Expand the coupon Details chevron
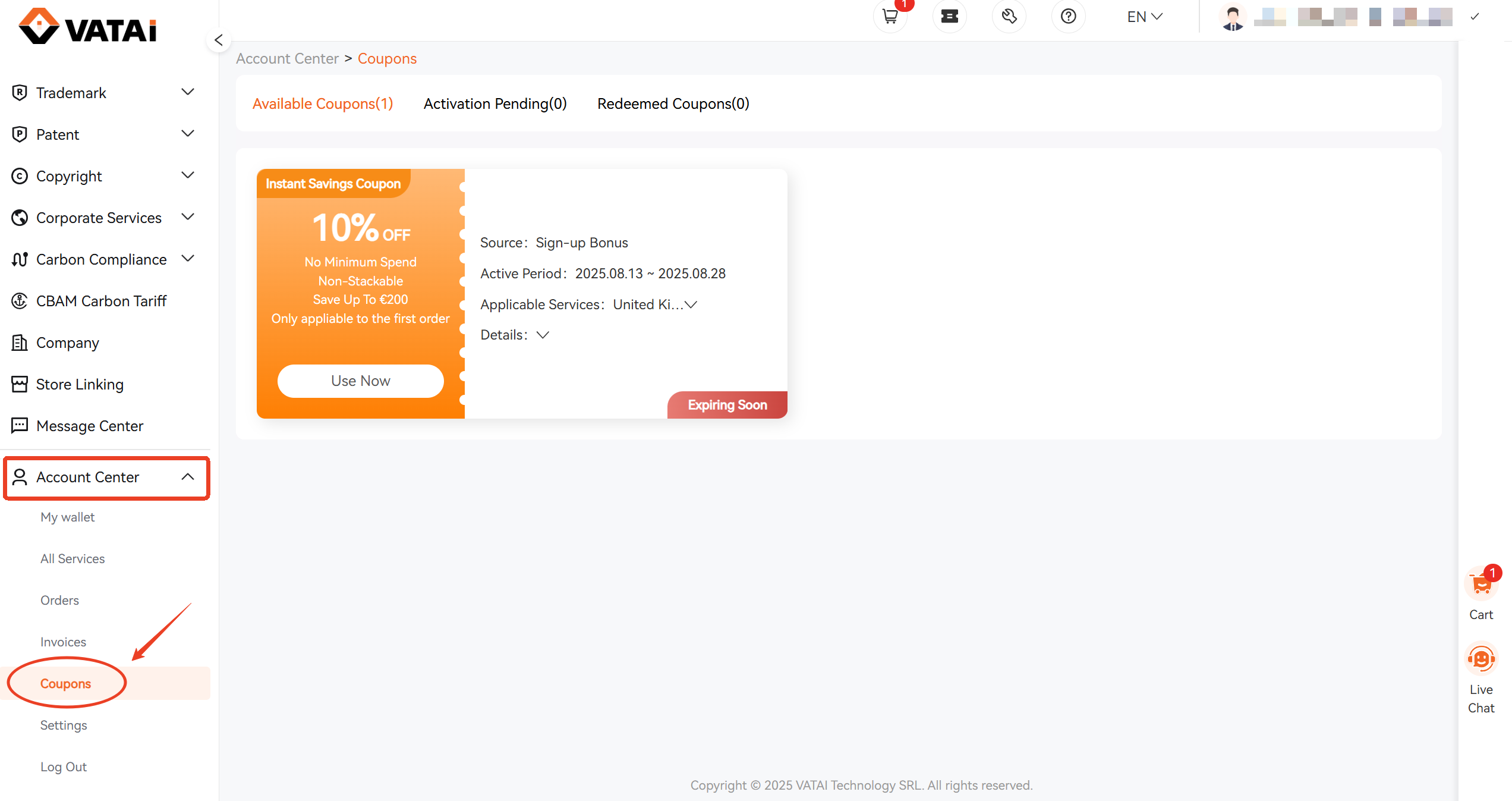Screen dimensions: 1512x801 (542, 335)
